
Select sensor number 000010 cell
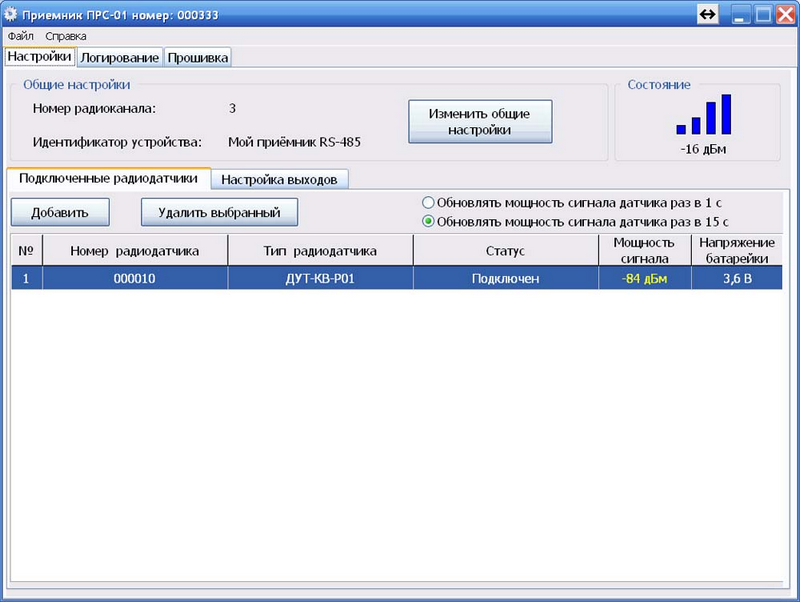135,279
